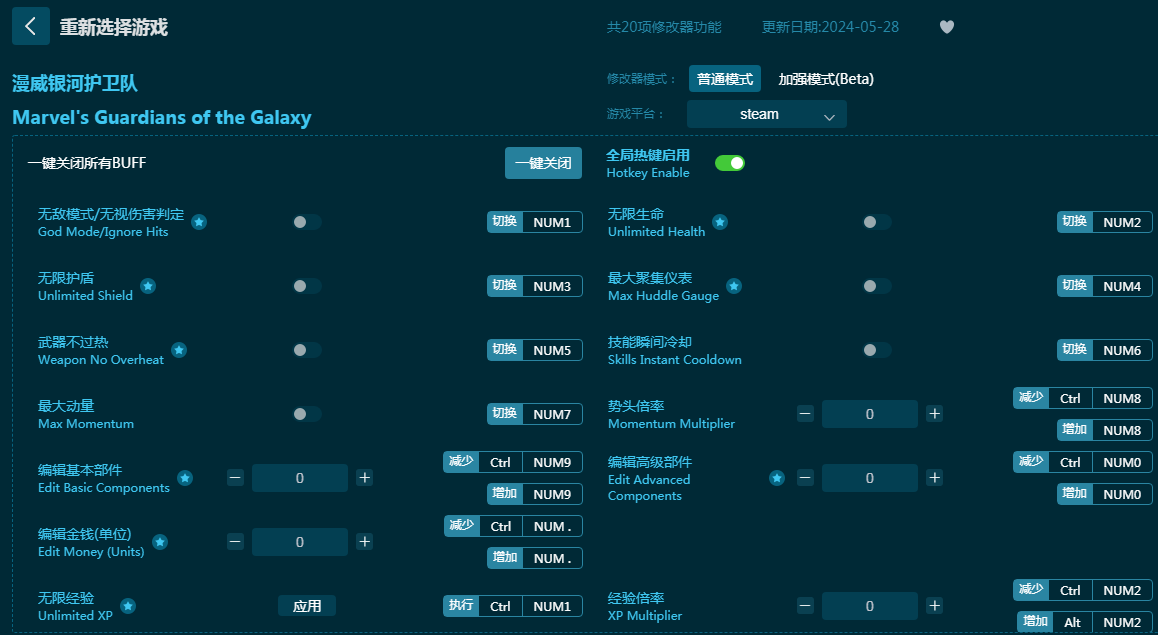This screenshot has width=1158, height=635.
Task: Click 增加 NUM9 hotkey for Basic Components
Action: click(535, 494)
